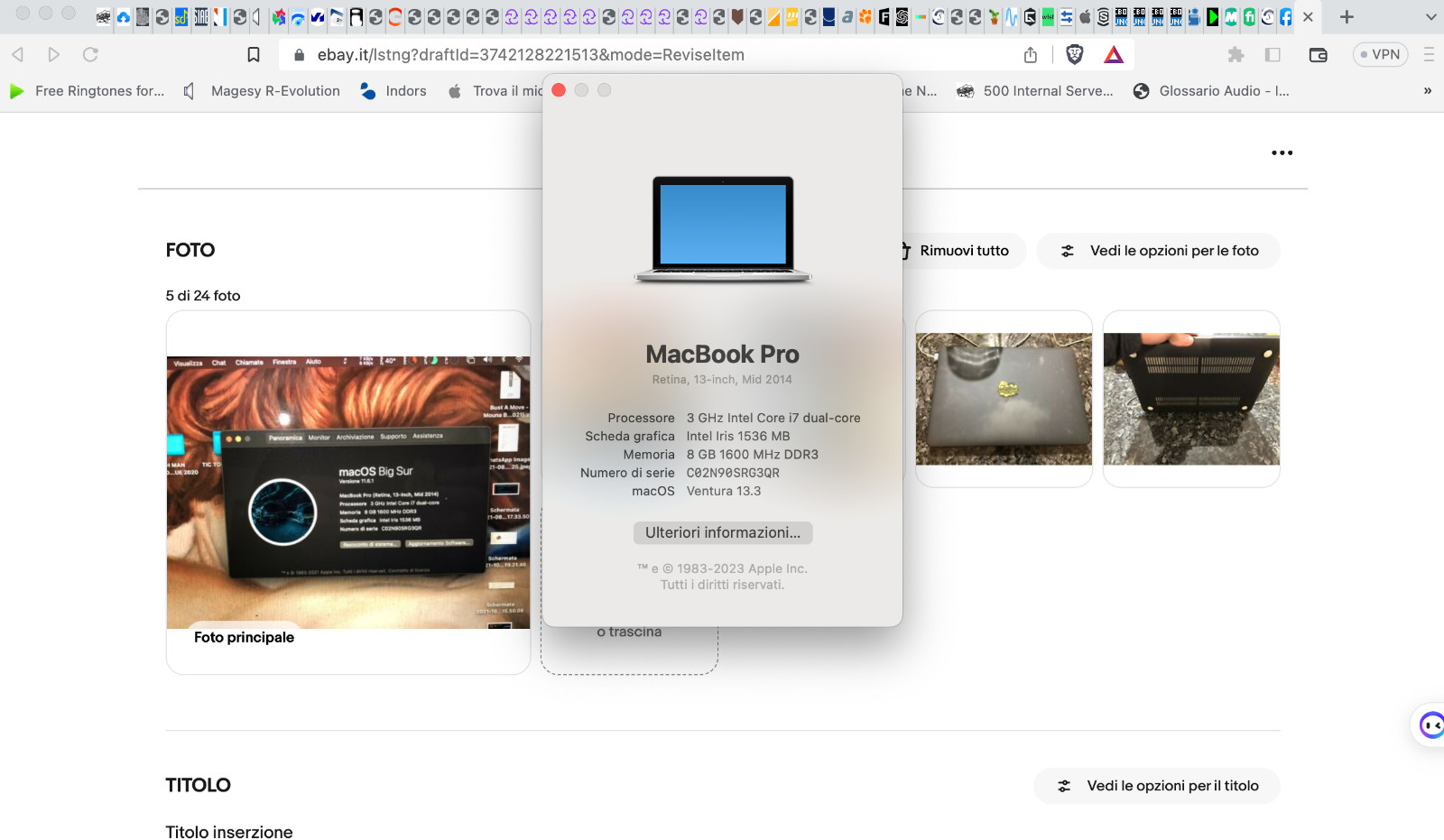
Task: Close the About This Mac window
Action: click(559, 90)
